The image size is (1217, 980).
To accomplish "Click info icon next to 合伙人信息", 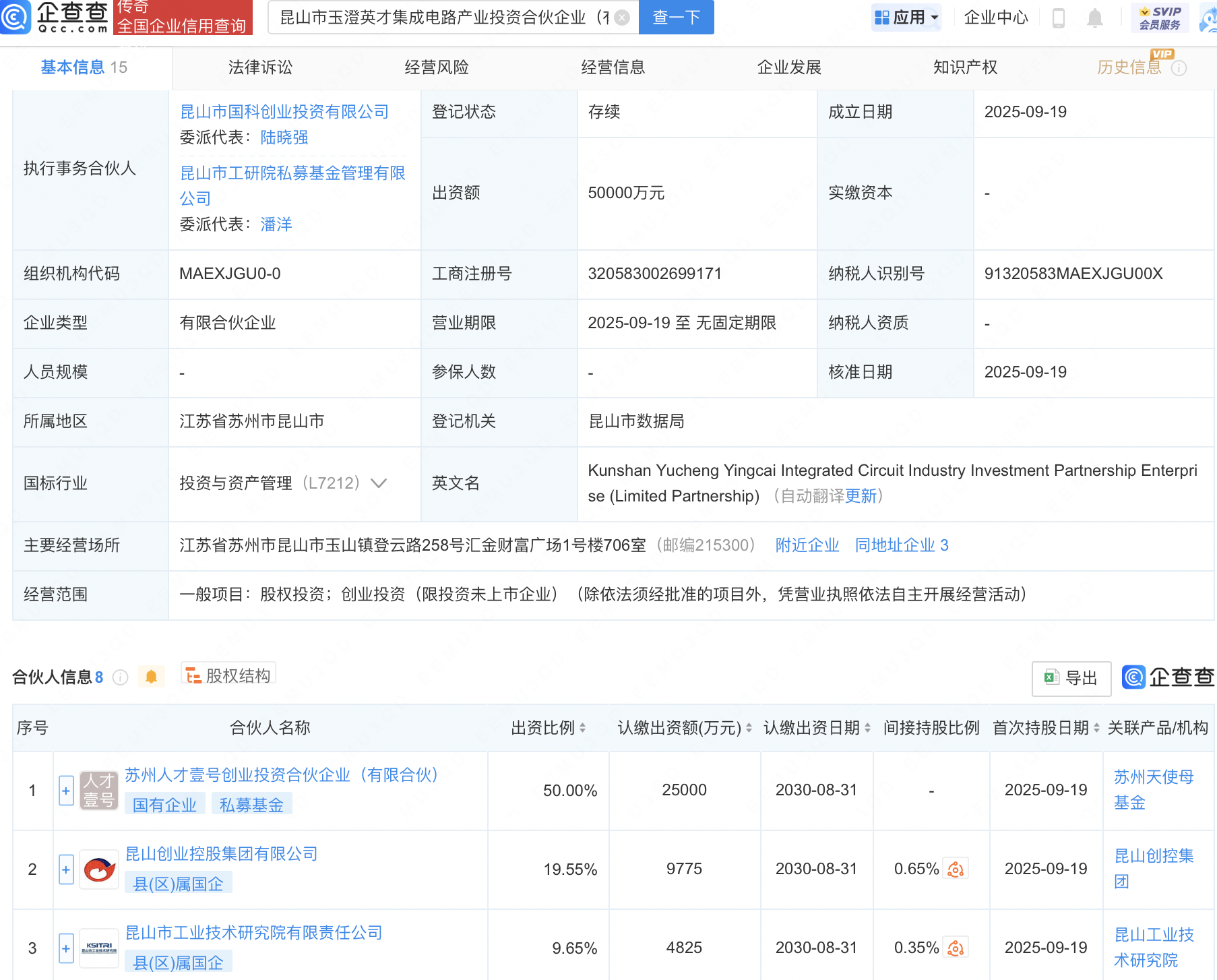I will tap(121, 677).
